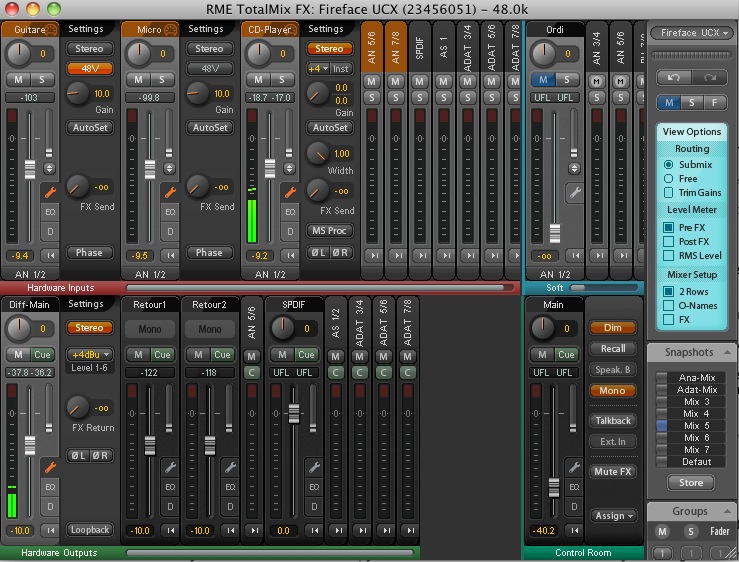Image resolution: width=739 pixels, height=562 pixels.
Task: Open Dynamics D panel on Main channel
Action: coord(574,506)
